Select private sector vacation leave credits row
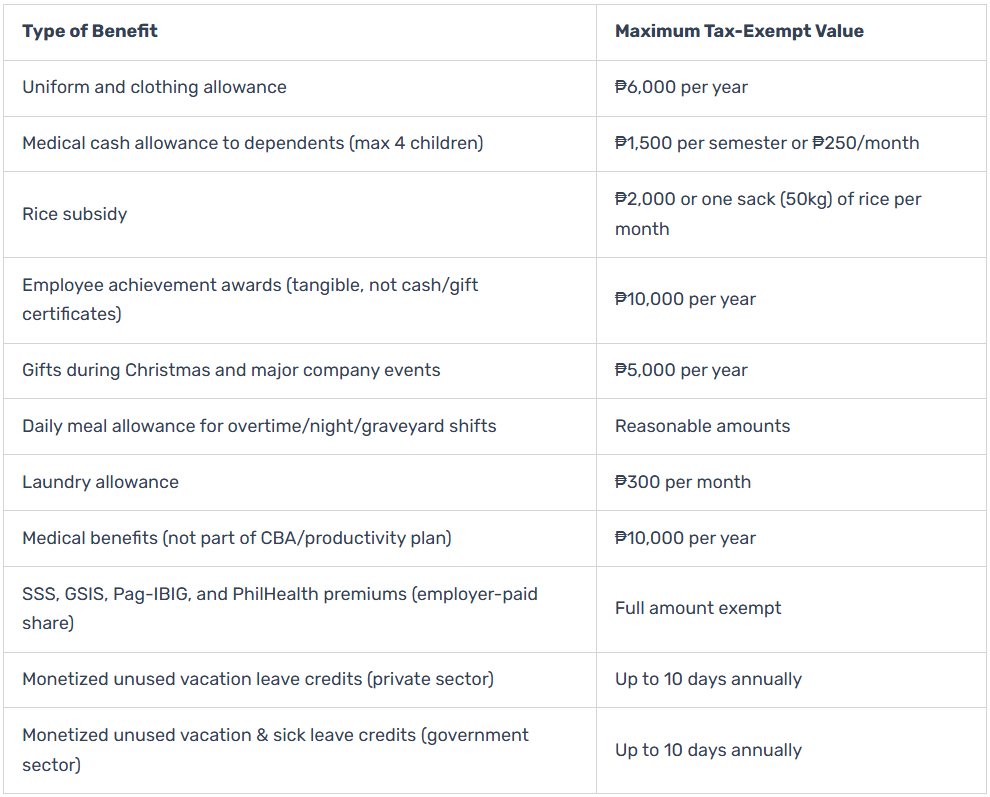Viewport: 990px width, 797px height. (258, 679)
